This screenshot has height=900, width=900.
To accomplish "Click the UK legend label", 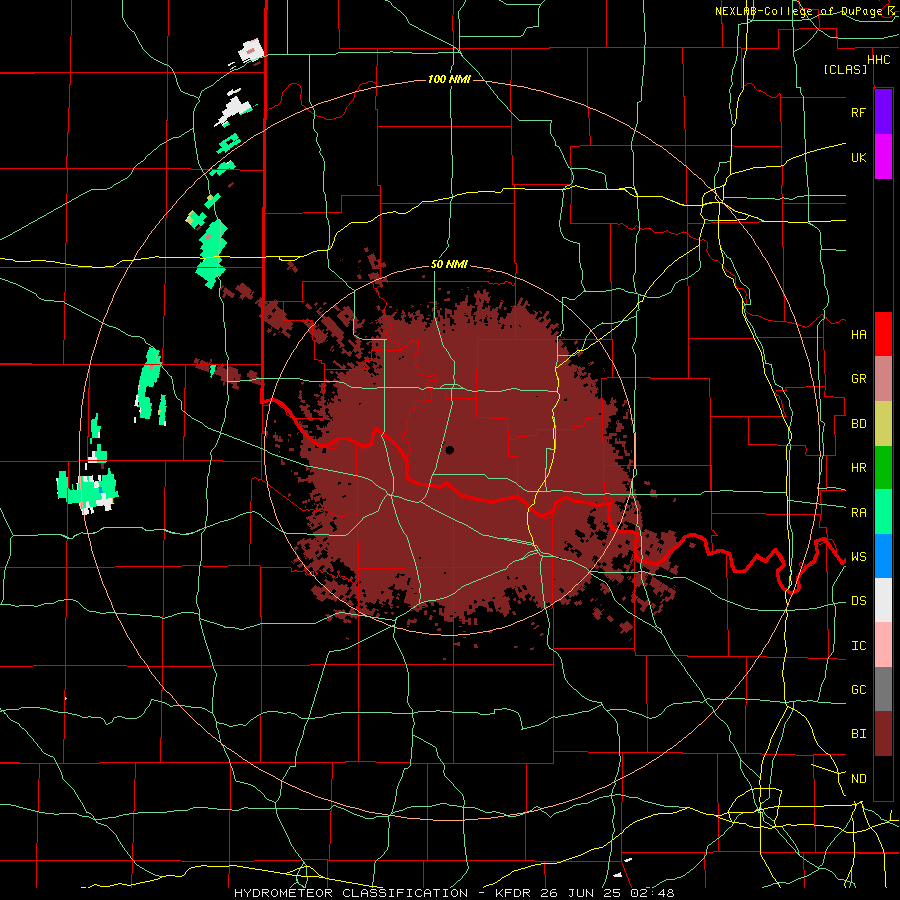I will tap(858, 157).
